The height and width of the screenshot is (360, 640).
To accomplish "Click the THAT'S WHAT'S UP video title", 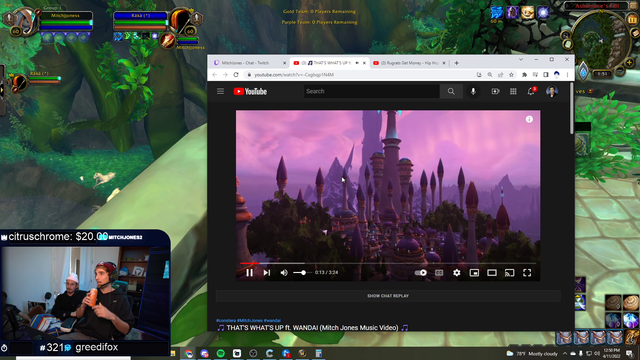I will (x=312, y=327).
